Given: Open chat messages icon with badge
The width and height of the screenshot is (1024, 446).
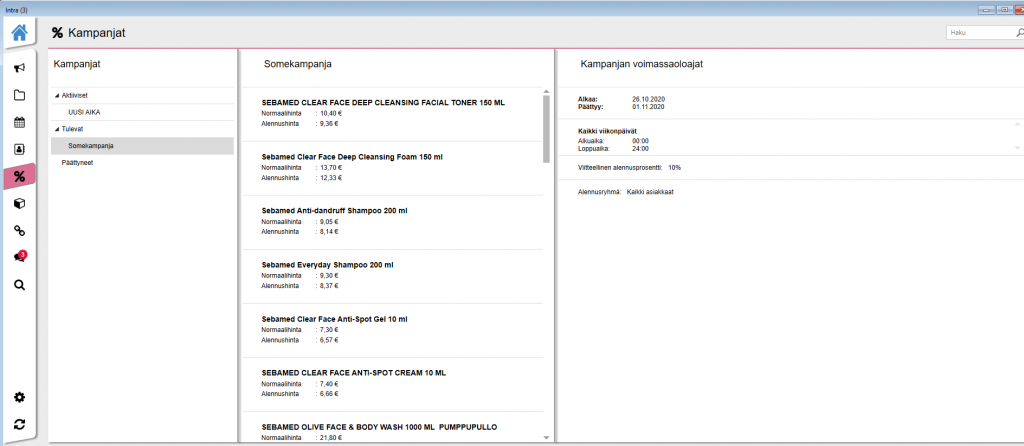Looking at the screenshot, I should point(20,257).
